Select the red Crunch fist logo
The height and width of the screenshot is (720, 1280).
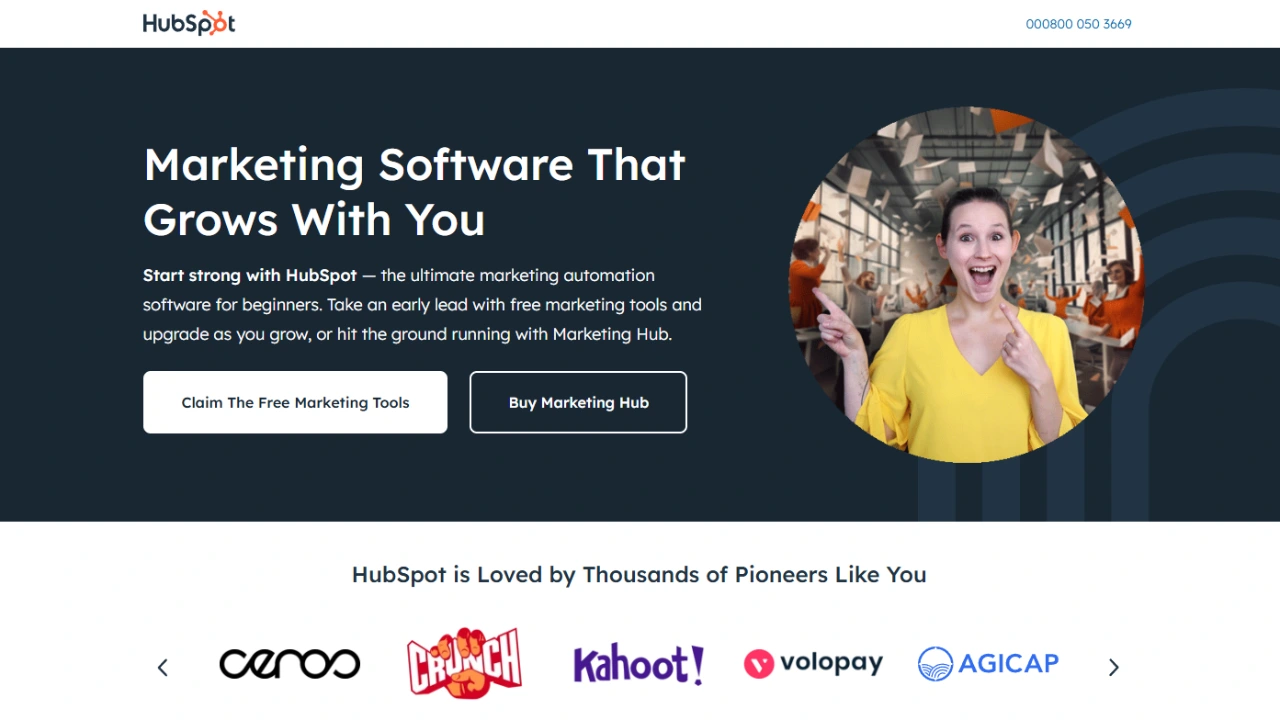464,662
